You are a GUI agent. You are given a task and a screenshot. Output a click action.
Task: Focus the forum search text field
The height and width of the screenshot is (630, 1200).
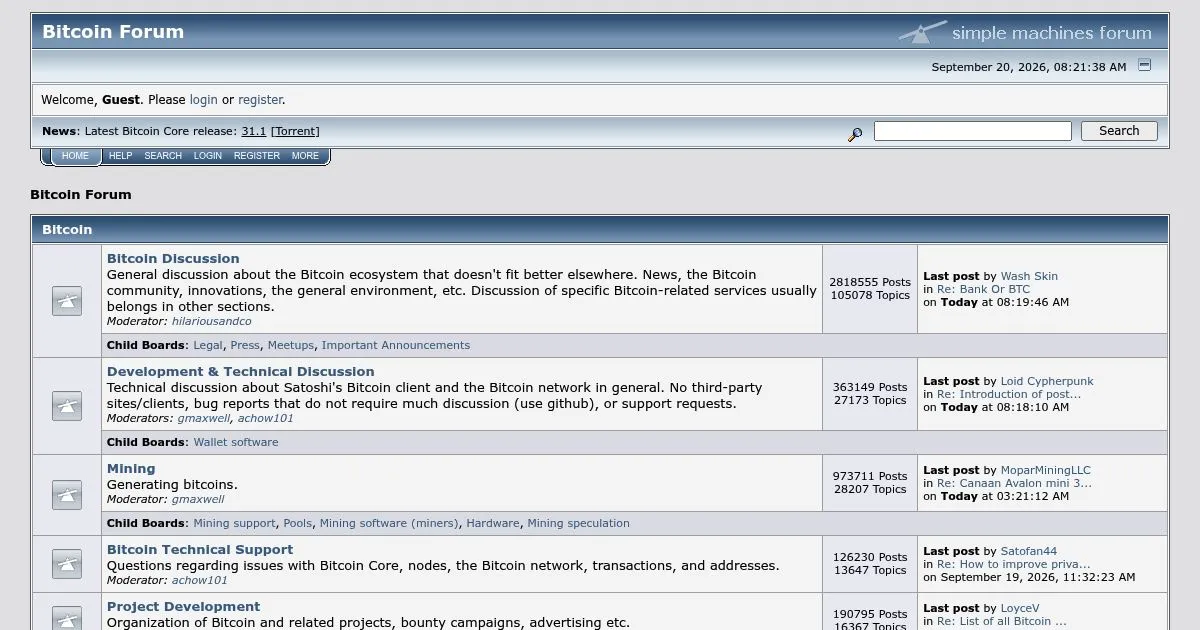[973, 131]
